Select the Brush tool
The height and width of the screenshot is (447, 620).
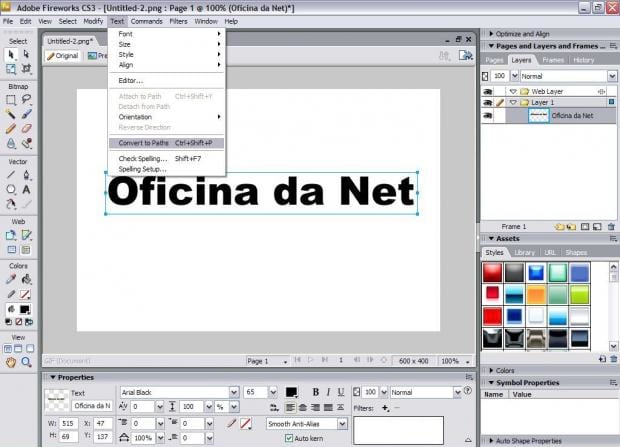(x=26, y=114)
